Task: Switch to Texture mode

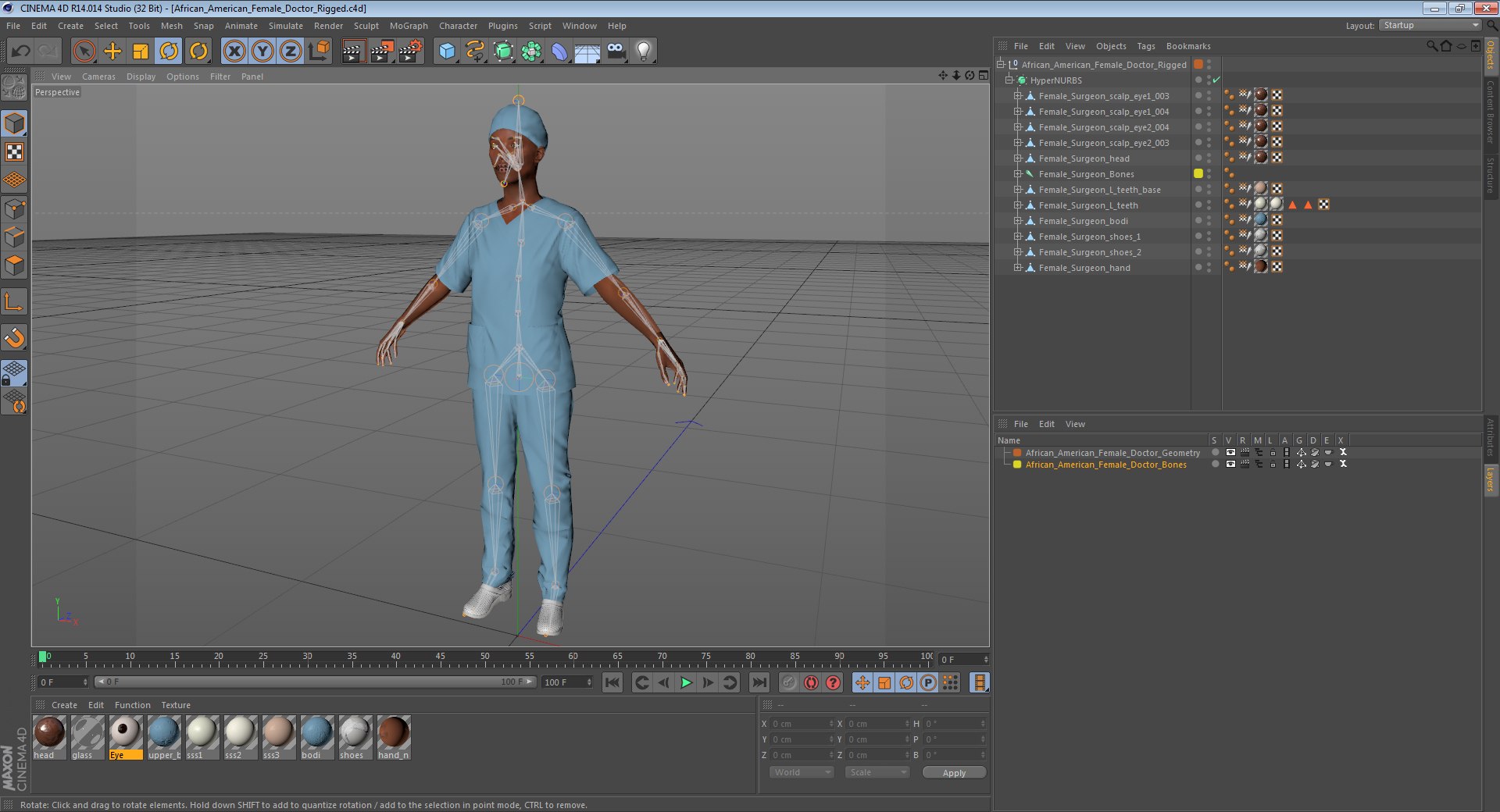Action: point(14,152)
